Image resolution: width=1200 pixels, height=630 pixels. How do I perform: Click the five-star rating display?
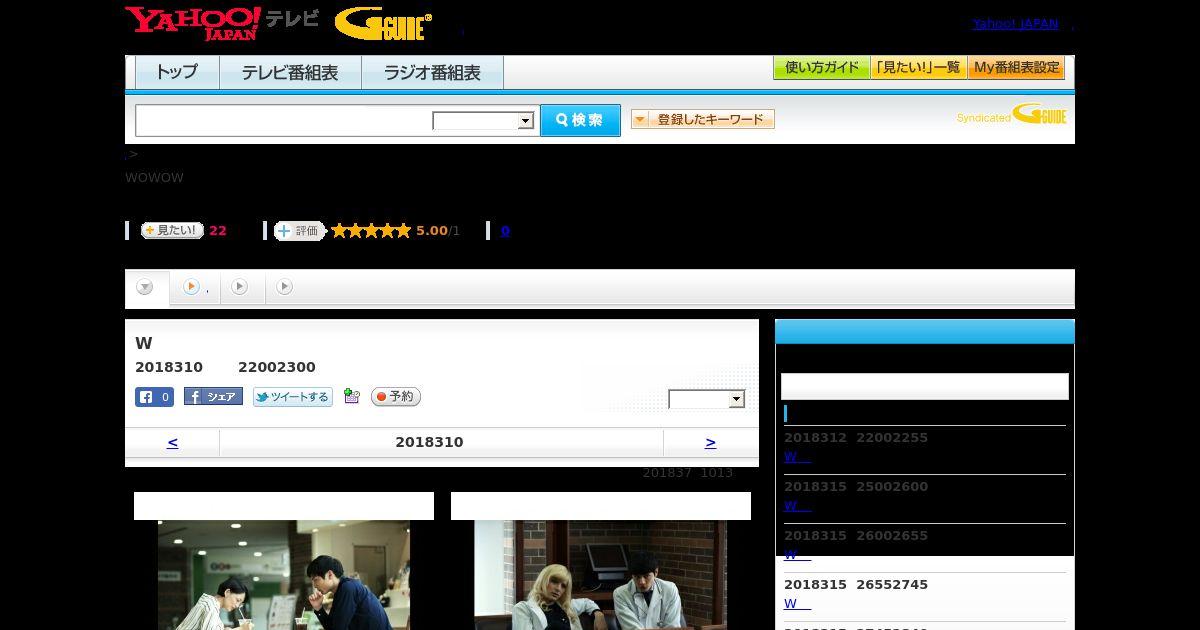point(371,231)
